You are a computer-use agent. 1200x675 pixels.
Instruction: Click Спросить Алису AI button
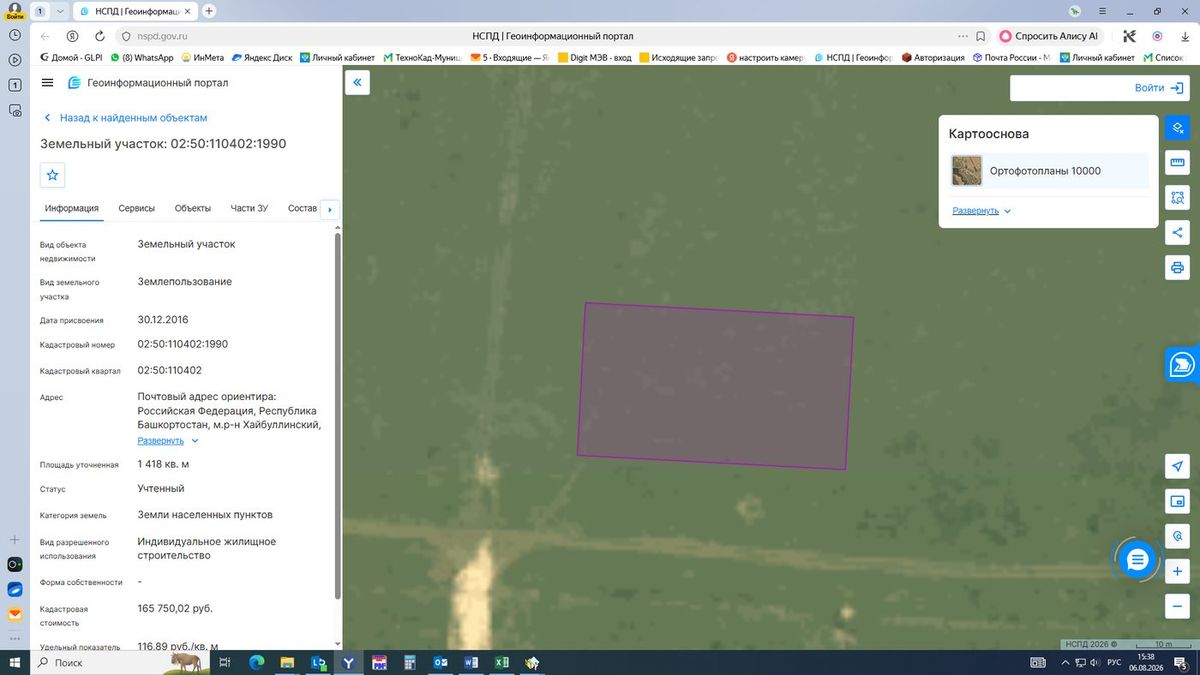[x=1049, y=35]
